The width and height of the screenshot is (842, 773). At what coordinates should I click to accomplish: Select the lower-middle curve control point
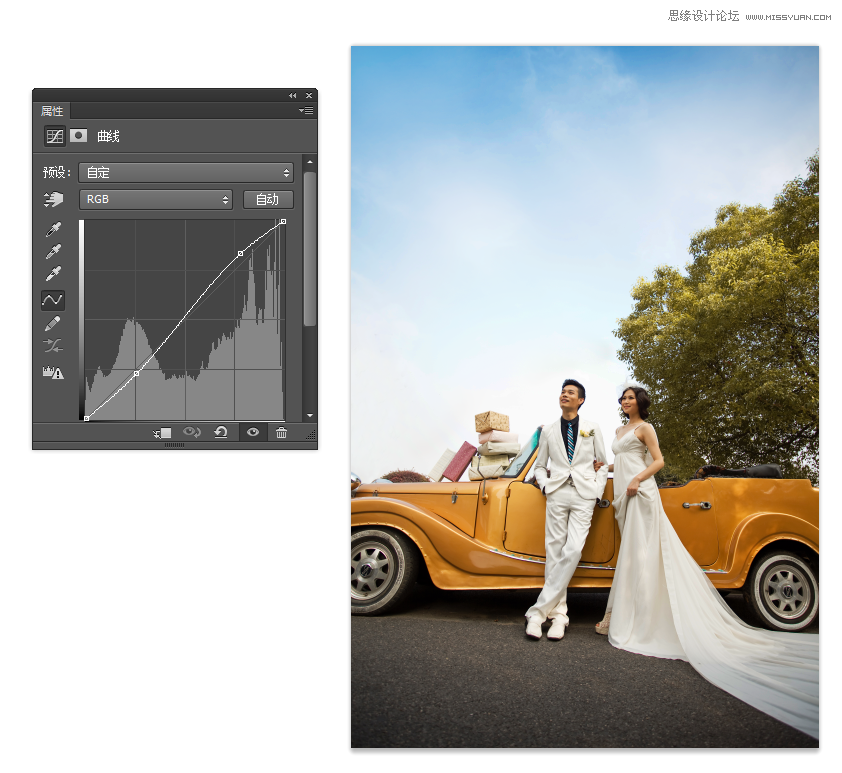(x=136, y=373)
